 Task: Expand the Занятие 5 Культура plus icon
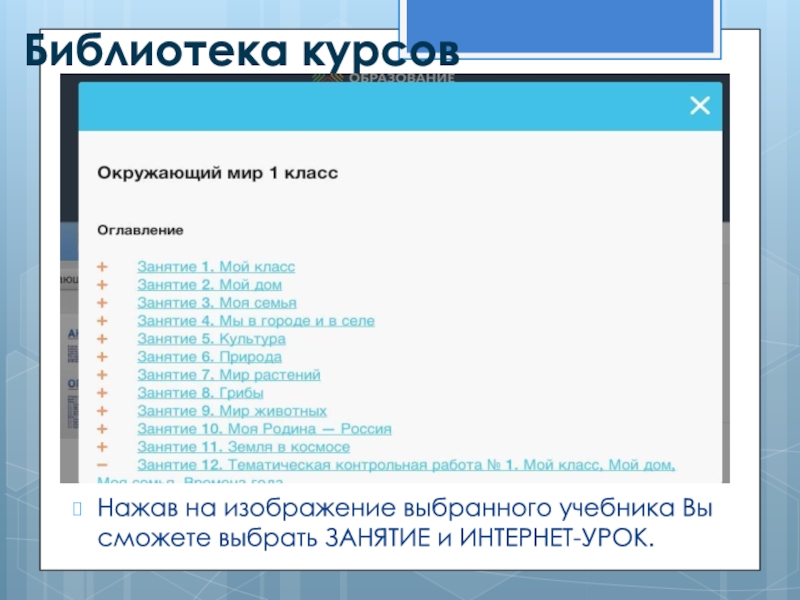pyautogui.click(x=103, y=339)
